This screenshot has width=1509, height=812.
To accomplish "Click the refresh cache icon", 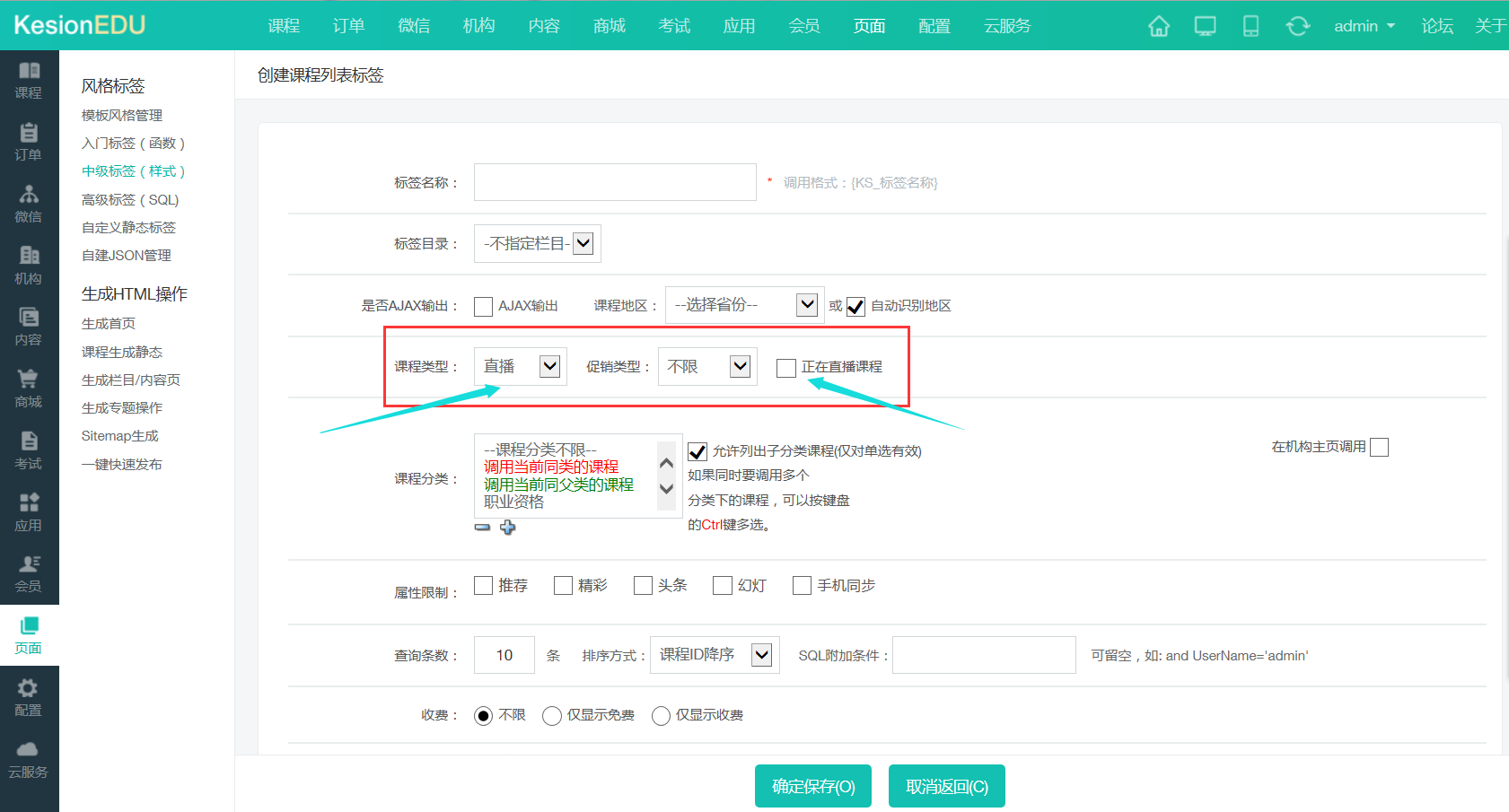I will point(1297,26).
